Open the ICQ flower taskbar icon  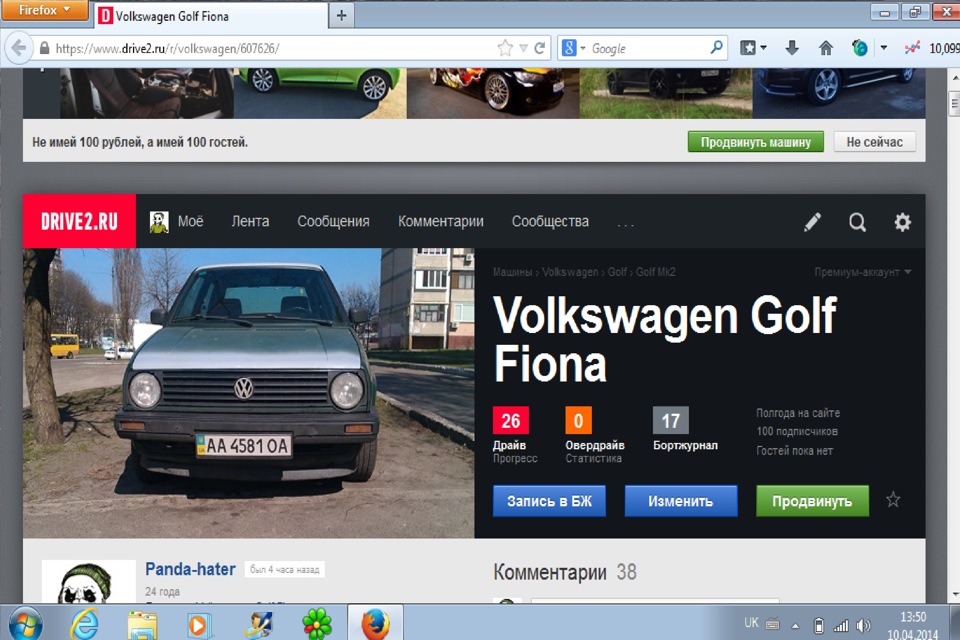tap(317, 624)
